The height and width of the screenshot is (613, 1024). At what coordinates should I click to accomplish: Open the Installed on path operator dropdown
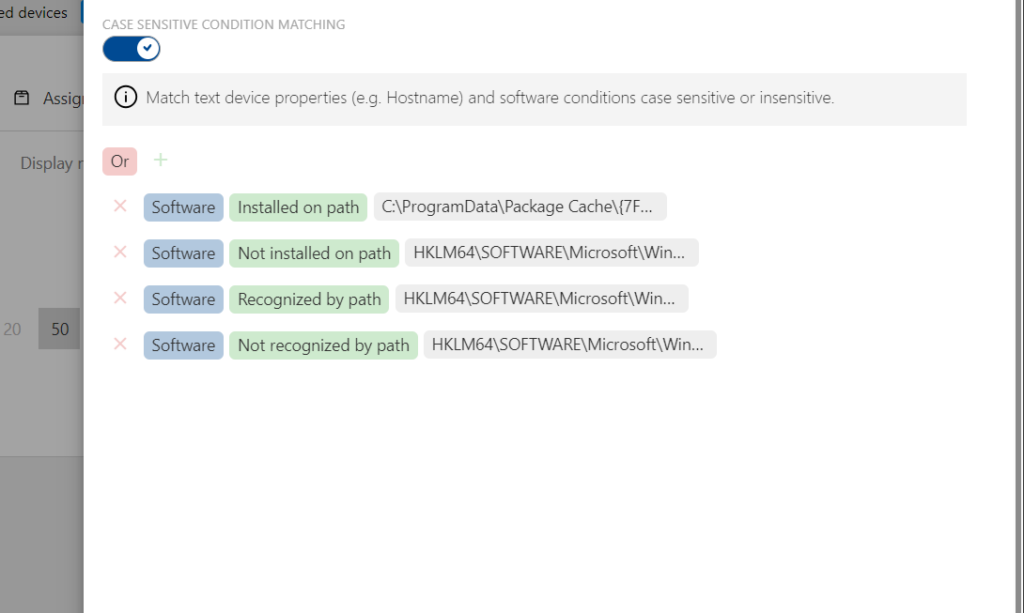coord(298,207)
